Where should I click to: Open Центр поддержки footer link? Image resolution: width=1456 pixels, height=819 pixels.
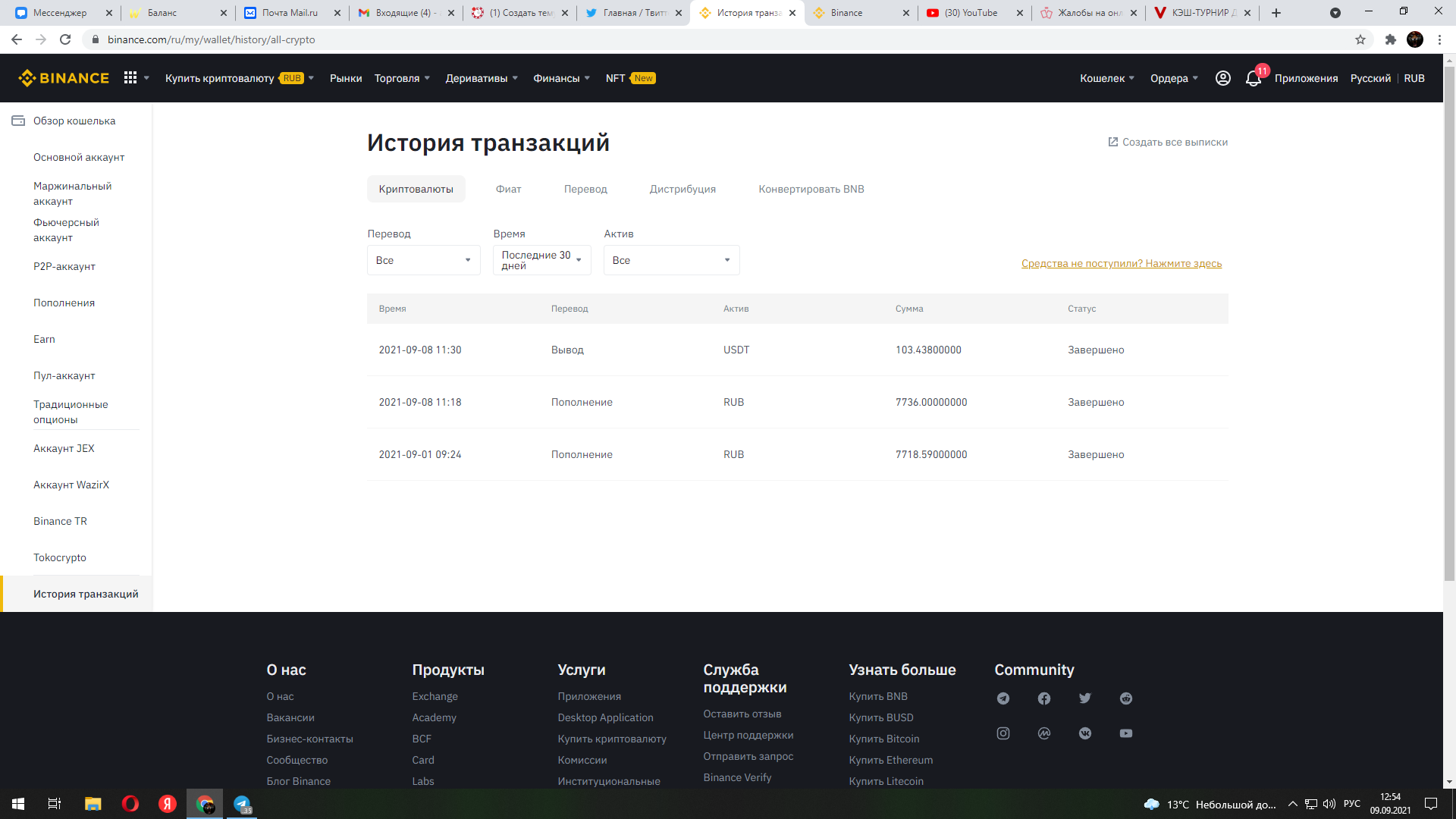(748, 735)
